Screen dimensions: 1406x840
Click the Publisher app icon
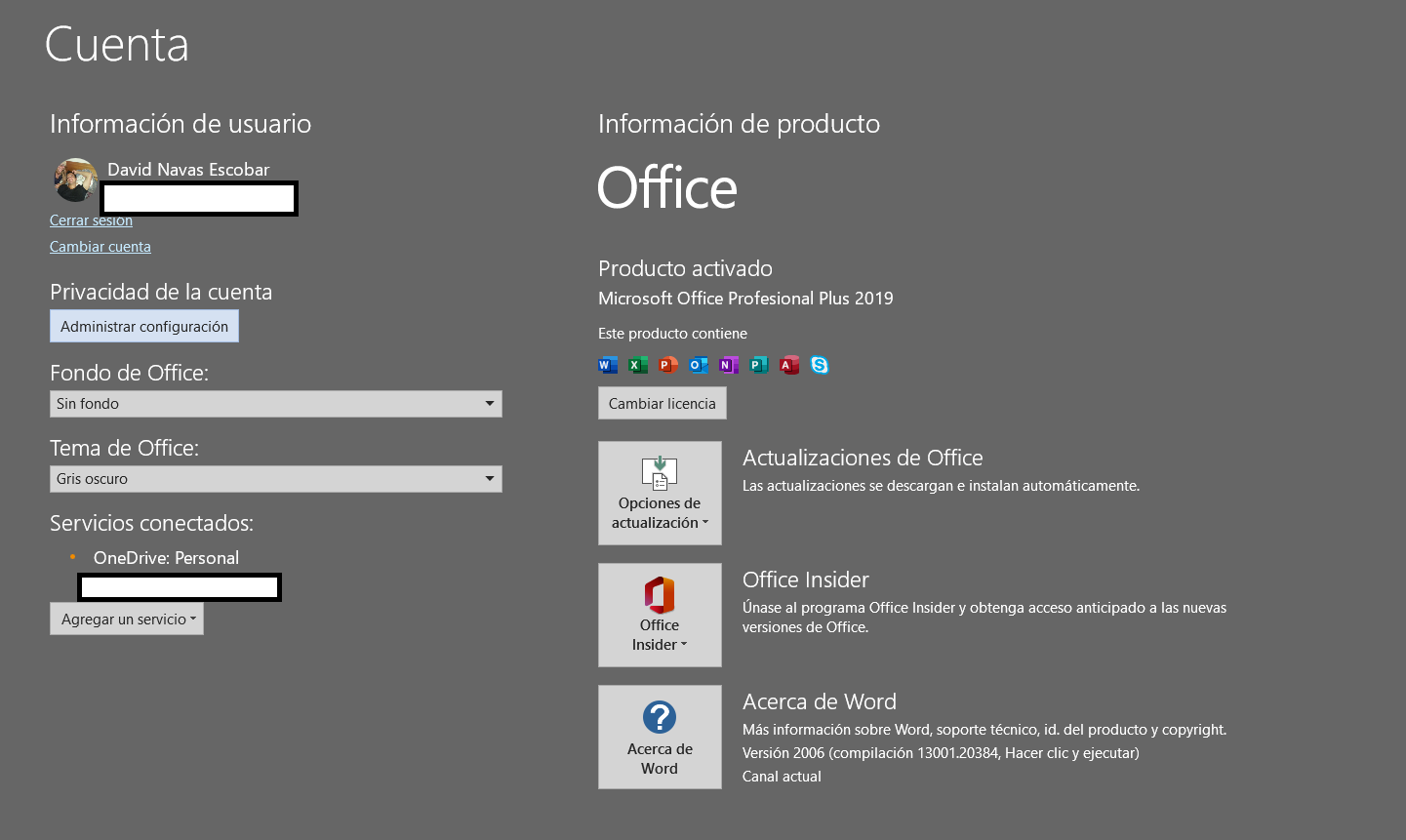(759, 365)
